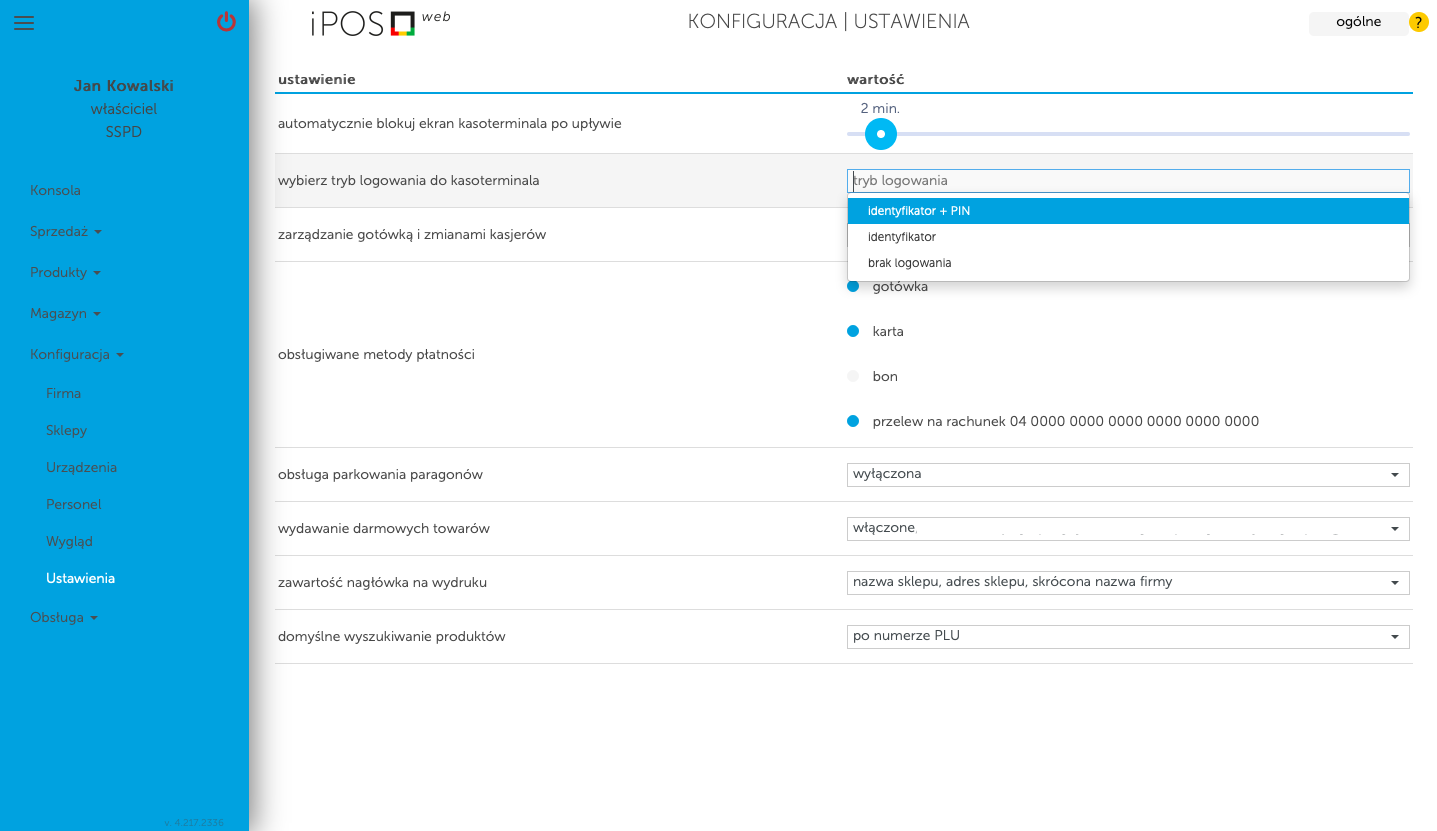The image size is (1437, 831).
Task: Open the Urządzenia section in sidebar
Action: (81, 467)
